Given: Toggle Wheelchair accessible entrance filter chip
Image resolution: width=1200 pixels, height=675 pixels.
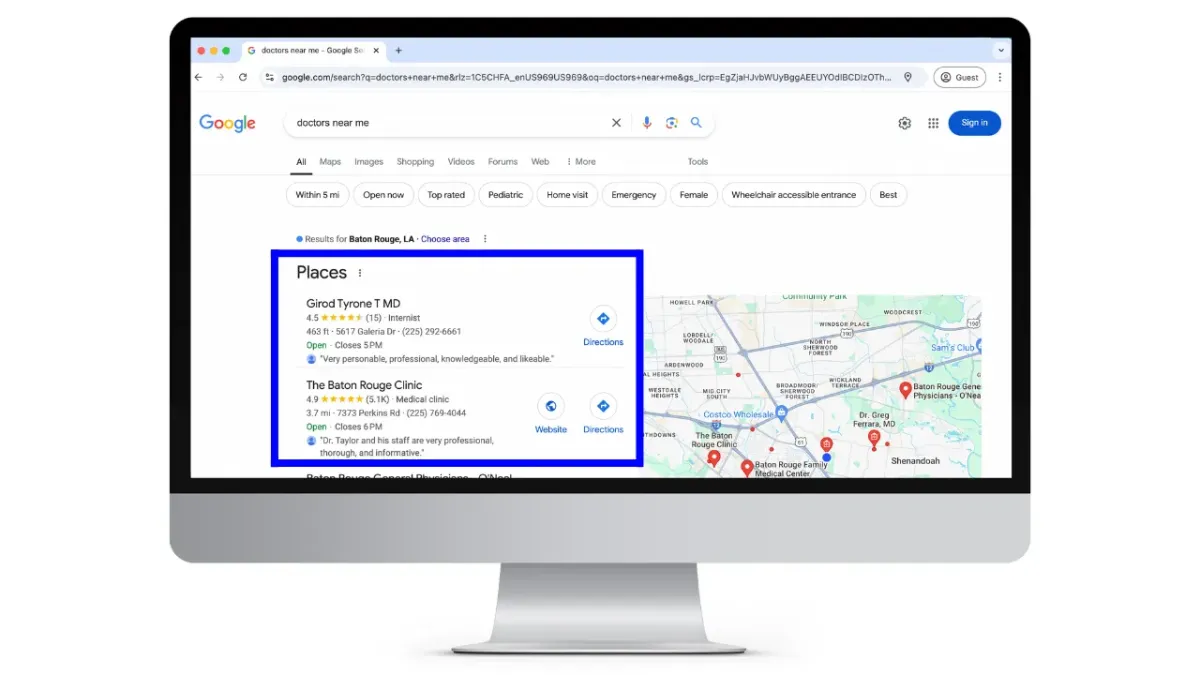Looking at the screenshot, I should pyautogui.click(x=794, y=195).
